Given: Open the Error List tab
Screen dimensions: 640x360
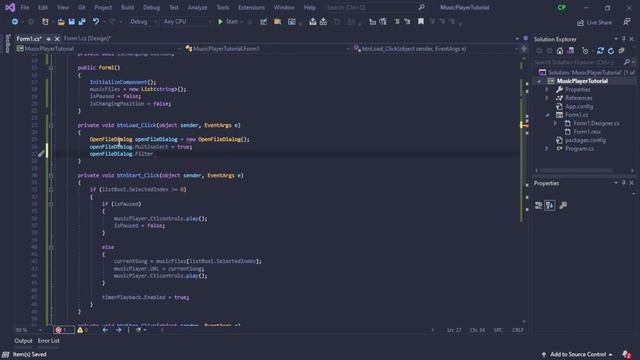Looking at the screenshot, I should pos(49,341).
